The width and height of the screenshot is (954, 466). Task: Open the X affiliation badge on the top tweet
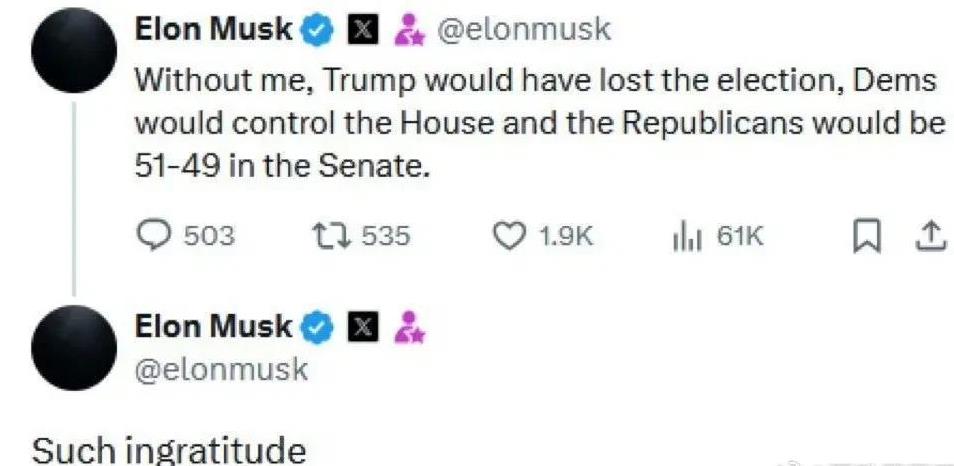[363, 31]
